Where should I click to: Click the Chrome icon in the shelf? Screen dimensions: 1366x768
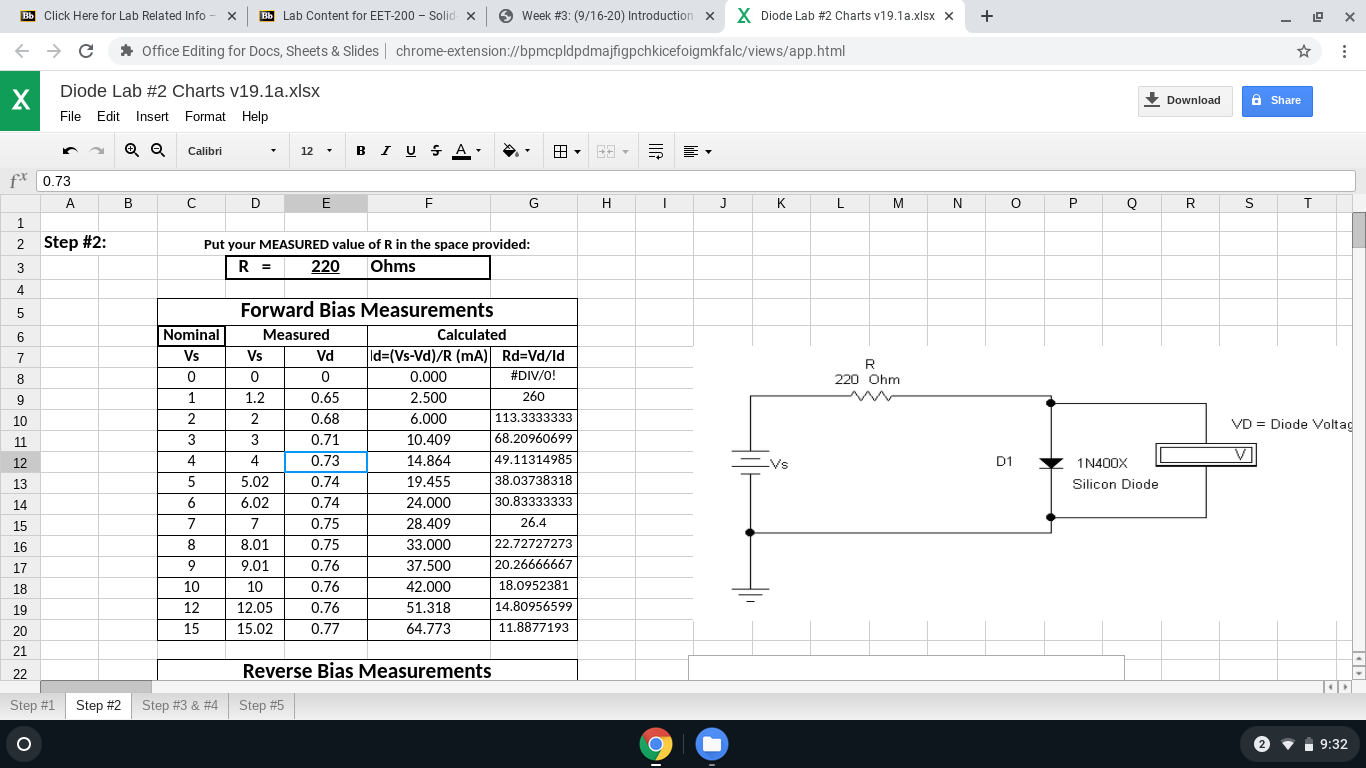click(656, 744)
